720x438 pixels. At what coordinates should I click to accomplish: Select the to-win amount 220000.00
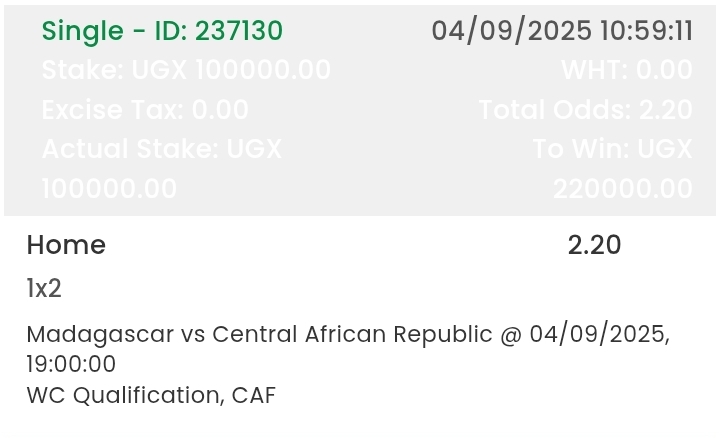click(623, 188)
